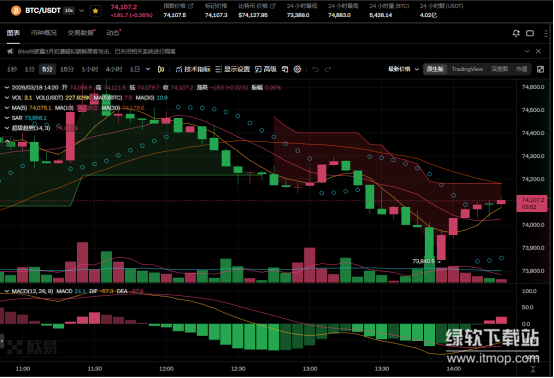Image resolution: width=554 pixels, height=378 pixels.
Task: Select the 4小时 timeframe
Action: coord(114,69)
